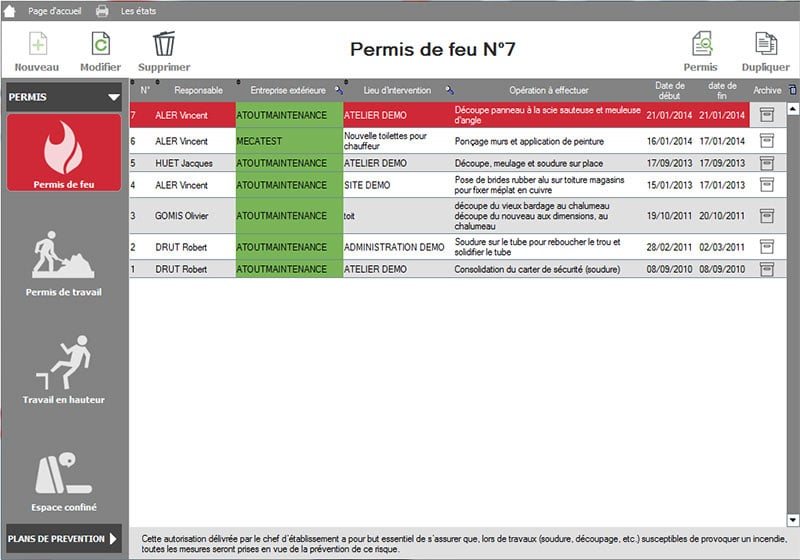The height and width of the screenshot is (560, 800).
Task: Archive permit 6 MECATEST
Action: [x=767, y=141]
